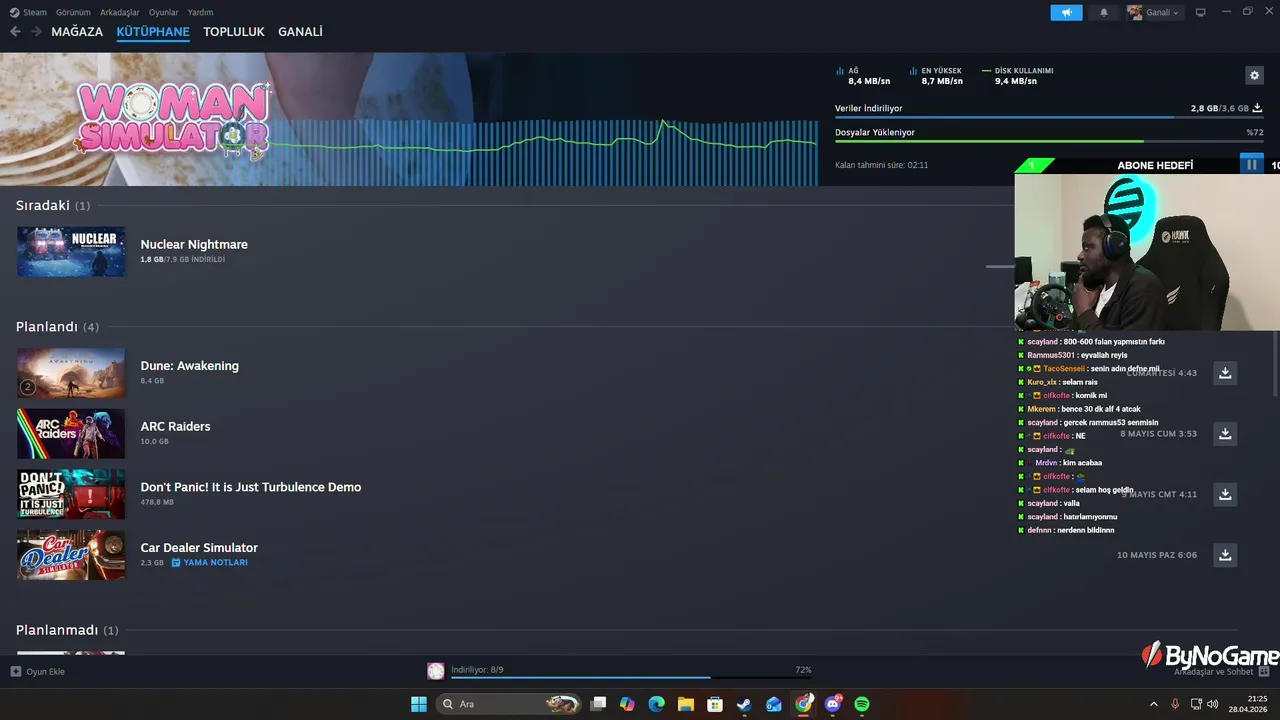1280x720 pixels.
Task: Open the Mail app from taskbar
Action: [x=774, y=704]
